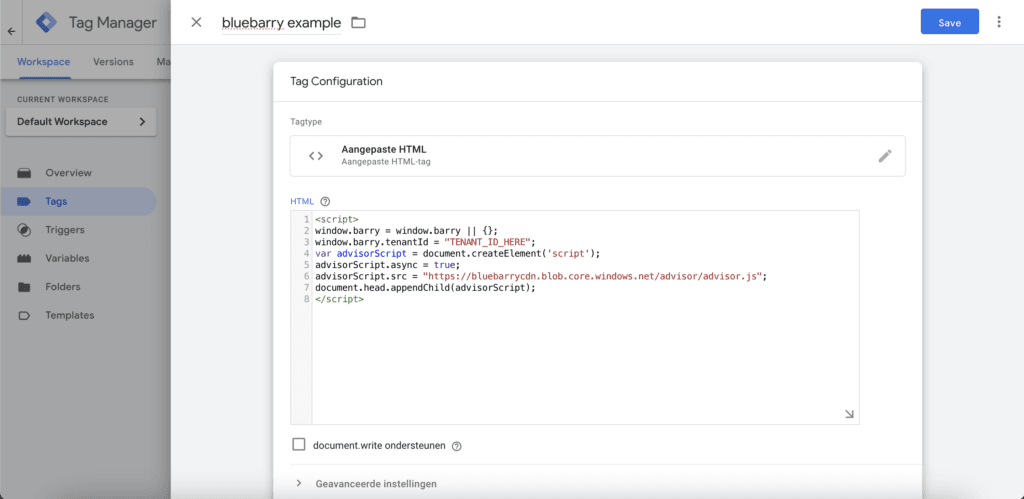Open the folder icon next to tag name
This screenshot has height=499, width=1024.
click(x=359, y=23)
